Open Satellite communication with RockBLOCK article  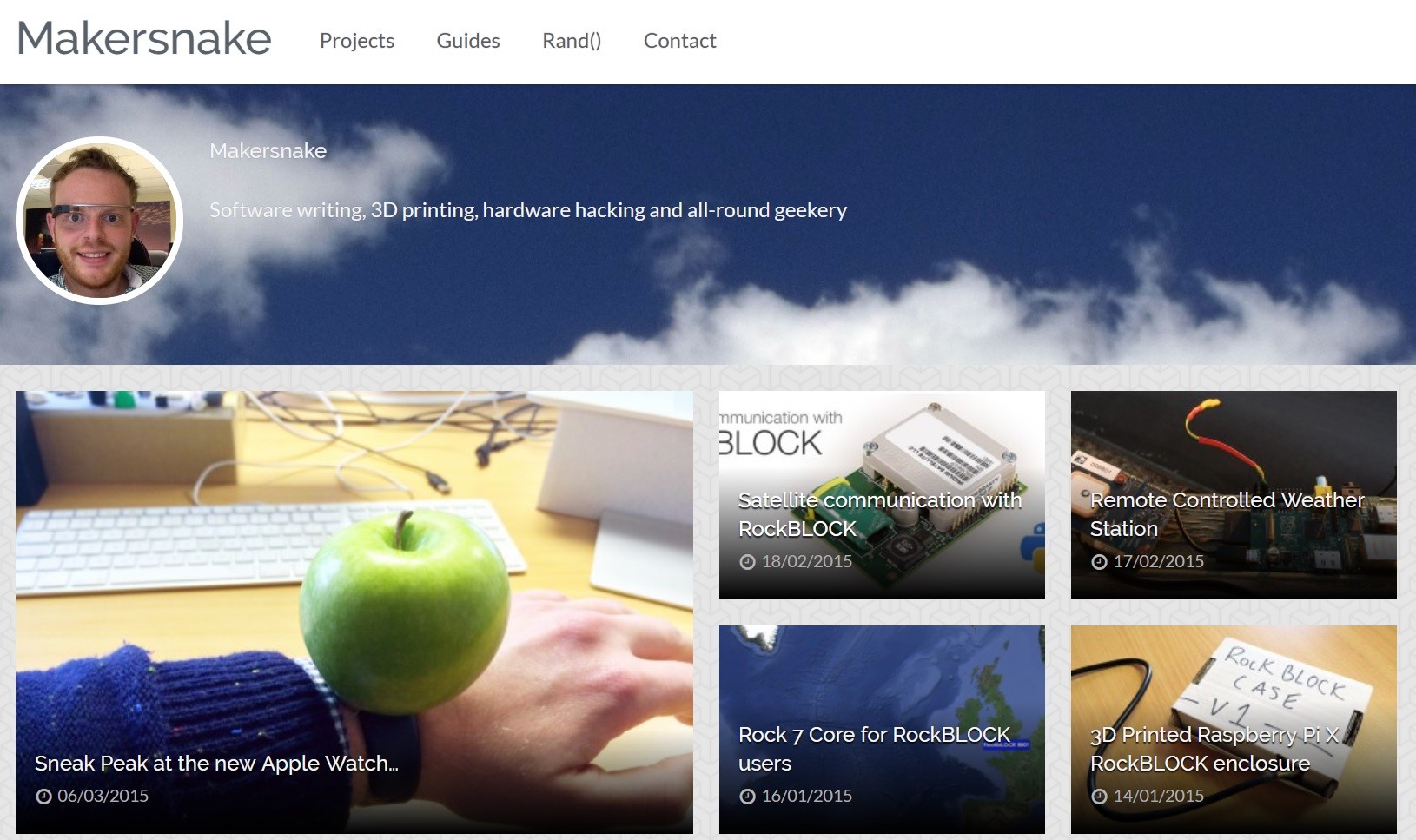[880, 514]
